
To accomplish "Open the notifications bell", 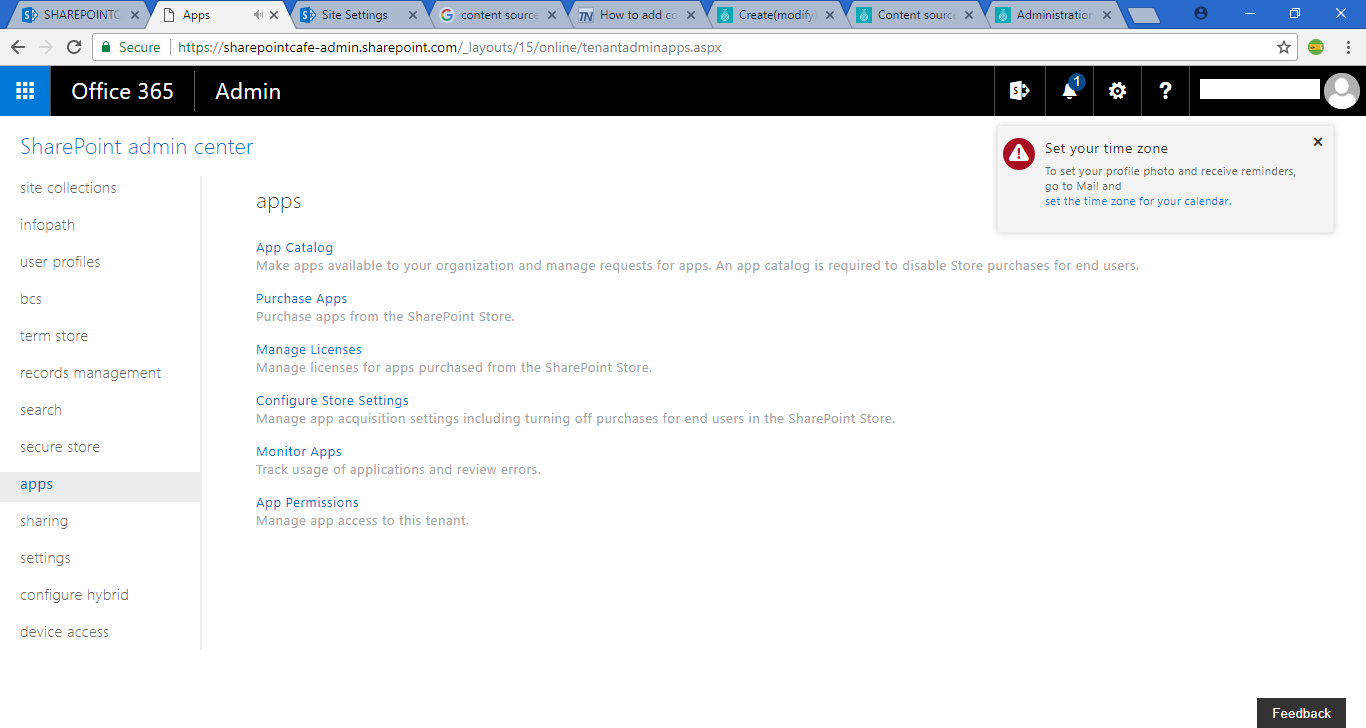I will [1069, 91].
